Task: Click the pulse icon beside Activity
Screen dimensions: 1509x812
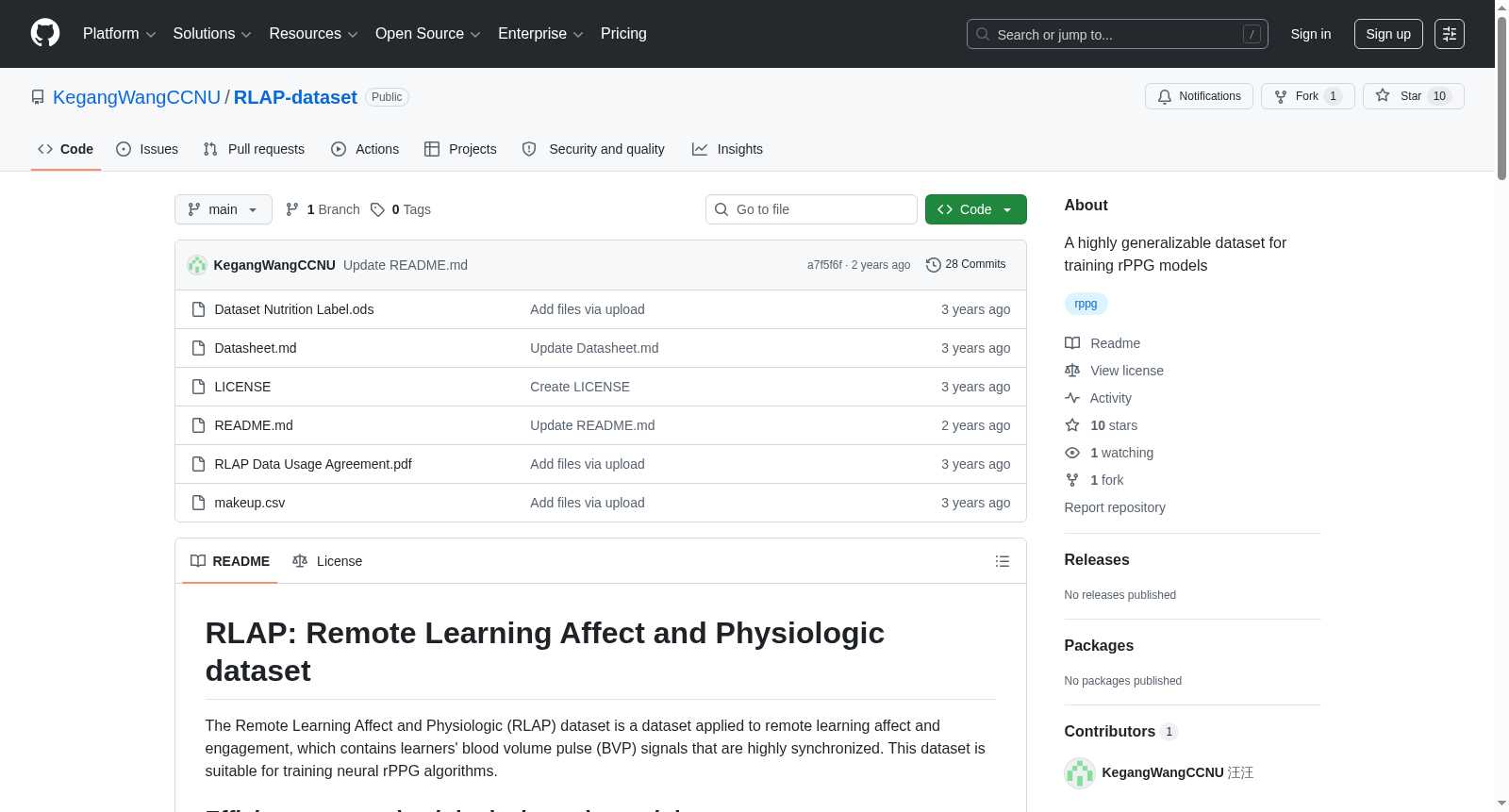Action: pyautogui.click(x=1072, y=398)
